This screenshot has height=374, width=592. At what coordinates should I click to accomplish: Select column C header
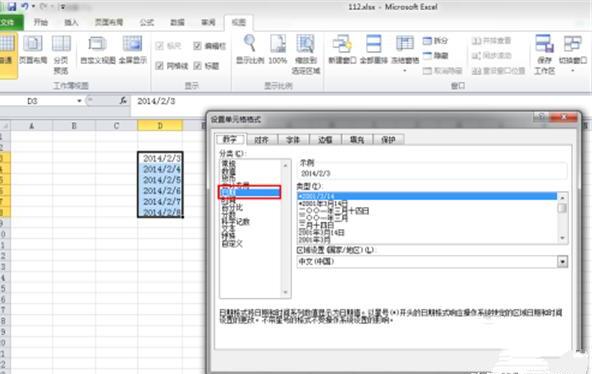[x=116, y=126]
